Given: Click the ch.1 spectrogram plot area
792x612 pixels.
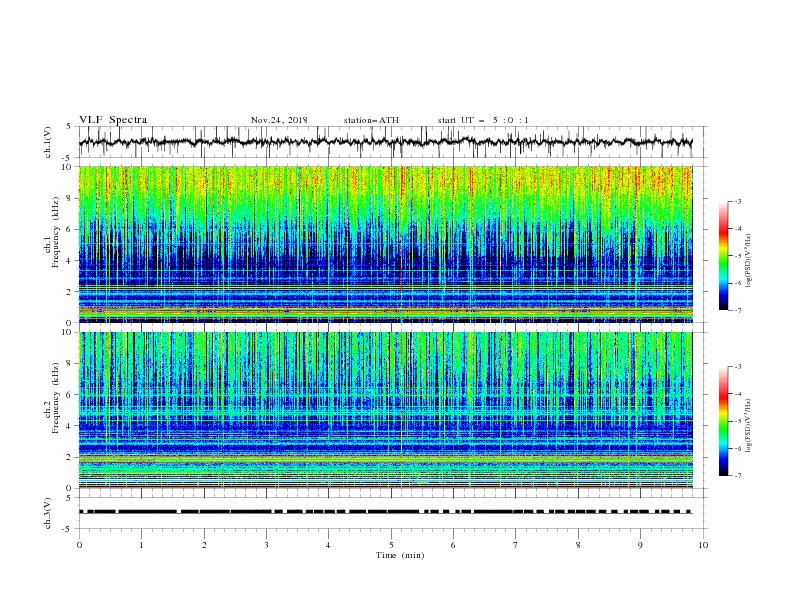Looking at the screenshot, I should (x=386, y=244).
